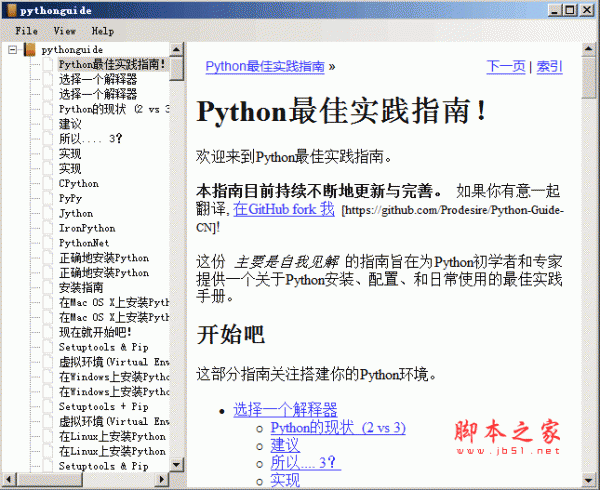Click page icon beside 安装指南

48,288
